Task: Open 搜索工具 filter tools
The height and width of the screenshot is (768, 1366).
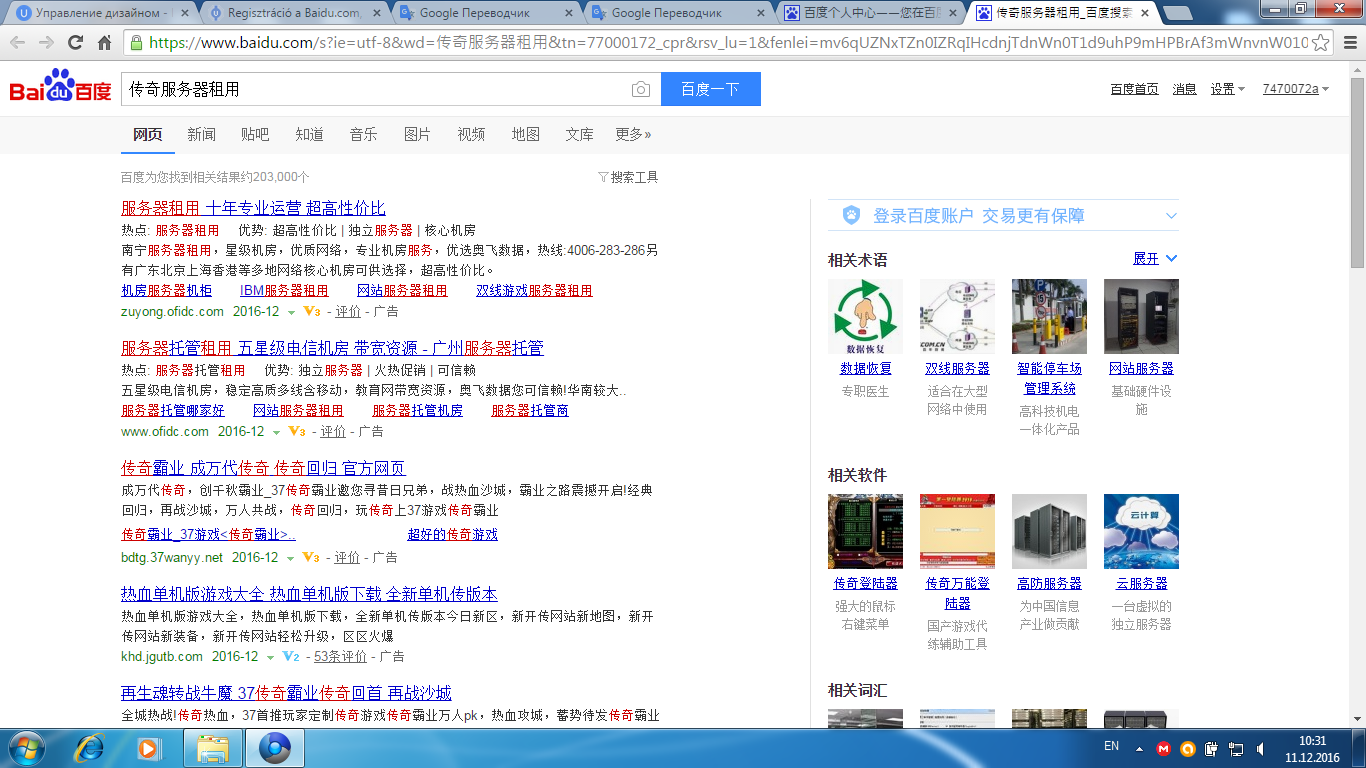Action: pyautogui.click(x=628, y=177)
